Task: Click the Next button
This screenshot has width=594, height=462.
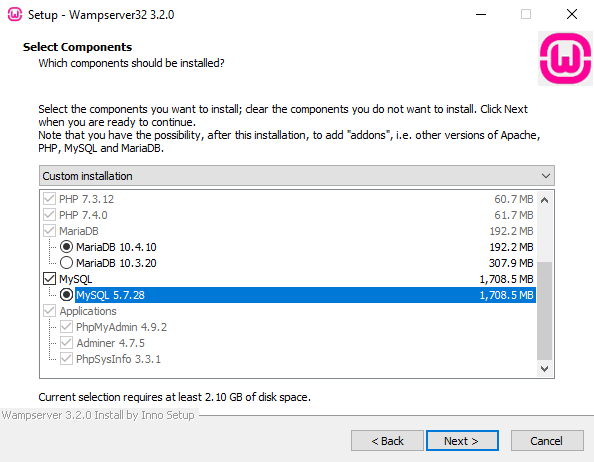Action: [462, 441]
